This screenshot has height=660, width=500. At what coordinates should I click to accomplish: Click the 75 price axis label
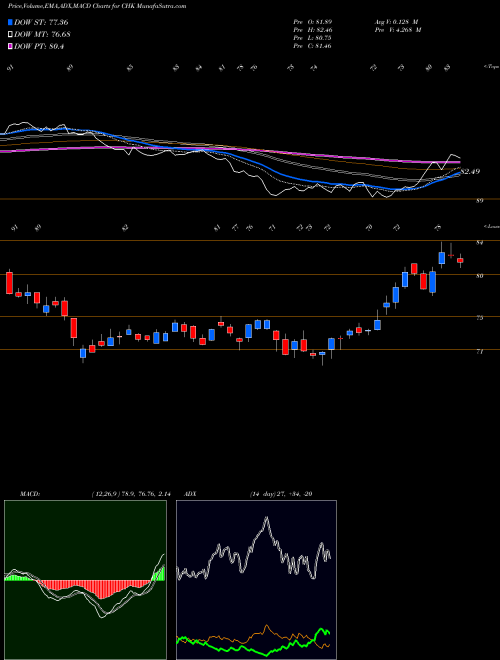[x=479, y=318]
